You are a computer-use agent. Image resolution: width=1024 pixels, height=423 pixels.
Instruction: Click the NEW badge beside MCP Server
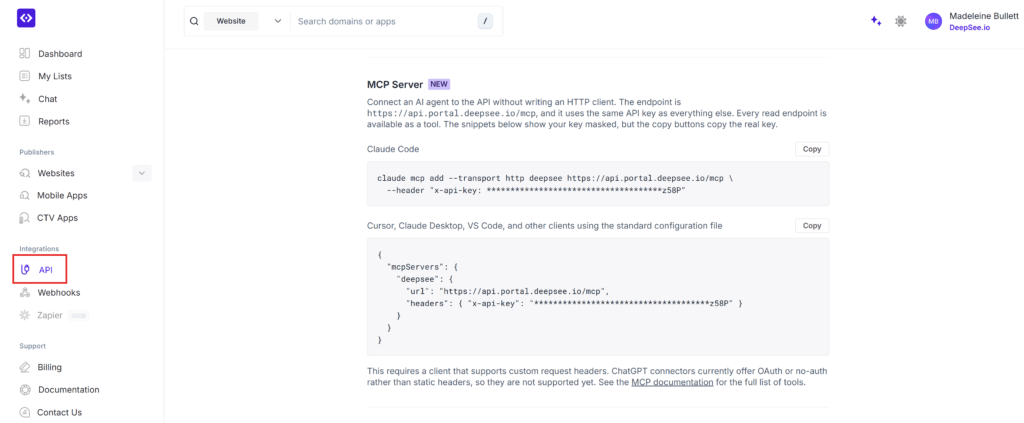coord(439,84)
